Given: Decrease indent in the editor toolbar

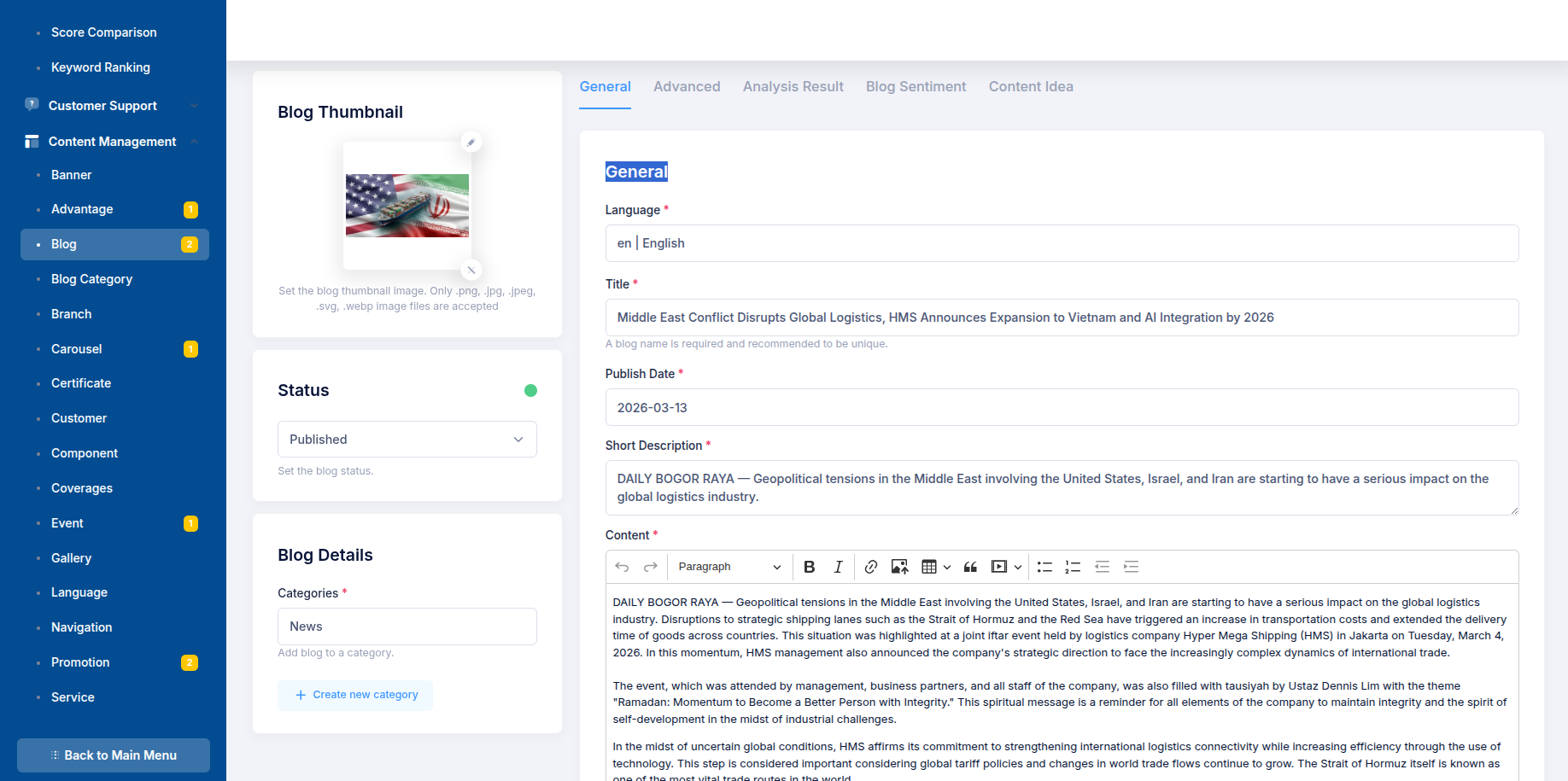Looking at the screenshot, I should click(x=1103, y=567).
